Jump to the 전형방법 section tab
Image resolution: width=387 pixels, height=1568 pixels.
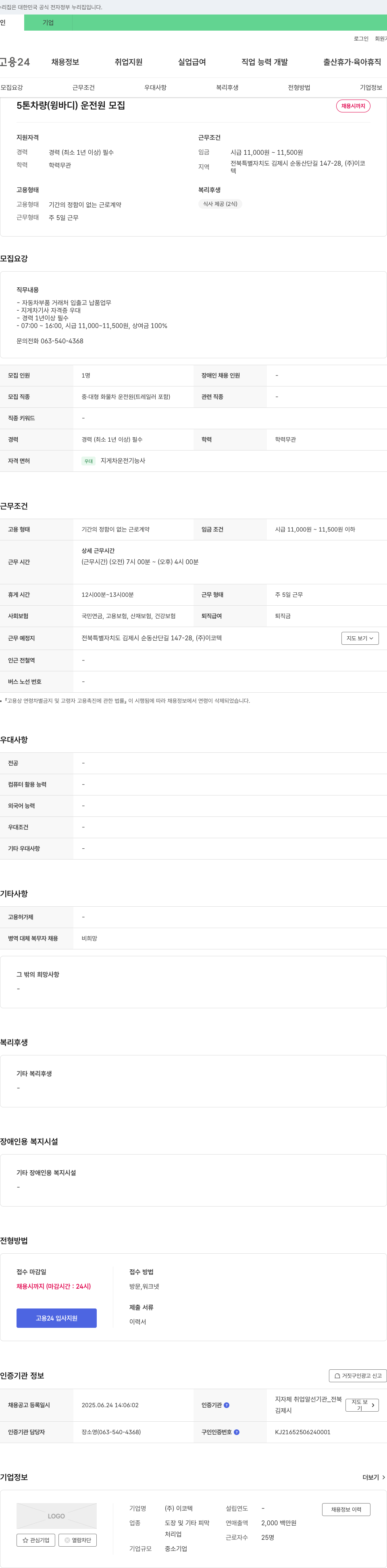[x=299, y=88]
